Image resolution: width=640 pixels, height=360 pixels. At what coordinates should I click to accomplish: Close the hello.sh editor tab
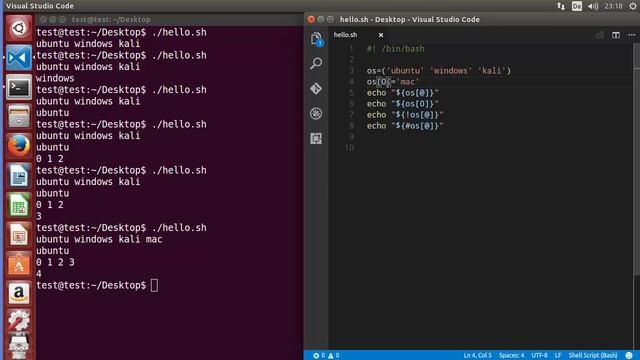(x=381, y=35)
